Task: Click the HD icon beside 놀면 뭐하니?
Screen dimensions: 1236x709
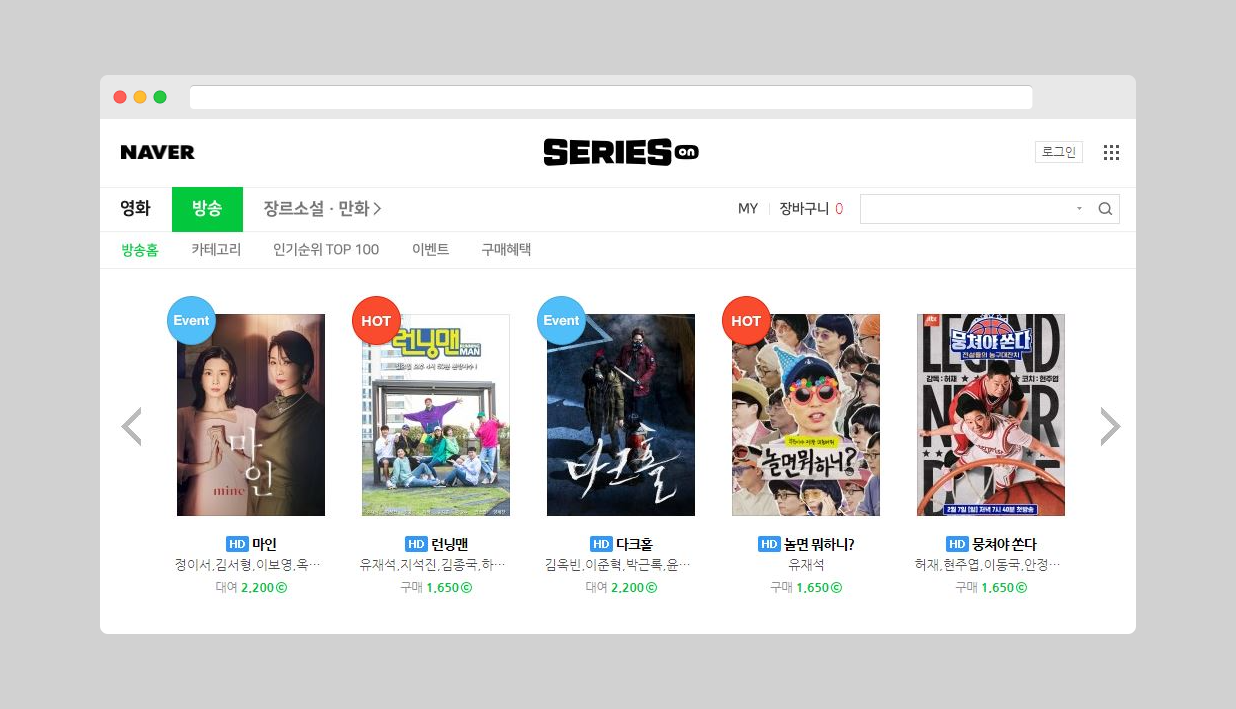Action: click(x=769, y=544)
